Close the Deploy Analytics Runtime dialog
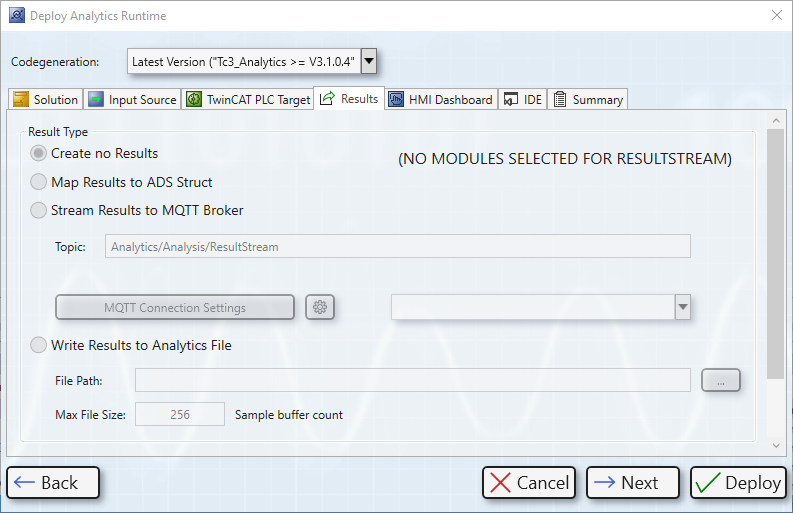The width and height of the screenshot is (793, 513). [x=777, y=15]
